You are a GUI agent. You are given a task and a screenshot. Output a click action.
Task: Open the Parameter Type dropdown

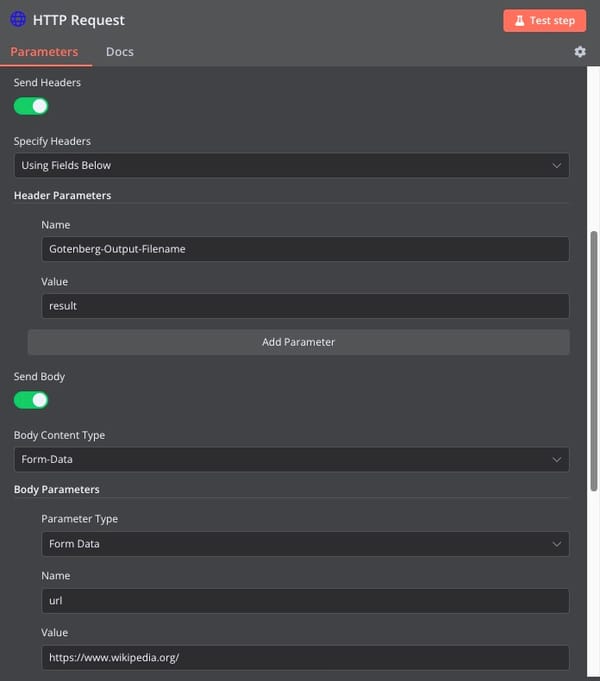[x=305, y=544]
